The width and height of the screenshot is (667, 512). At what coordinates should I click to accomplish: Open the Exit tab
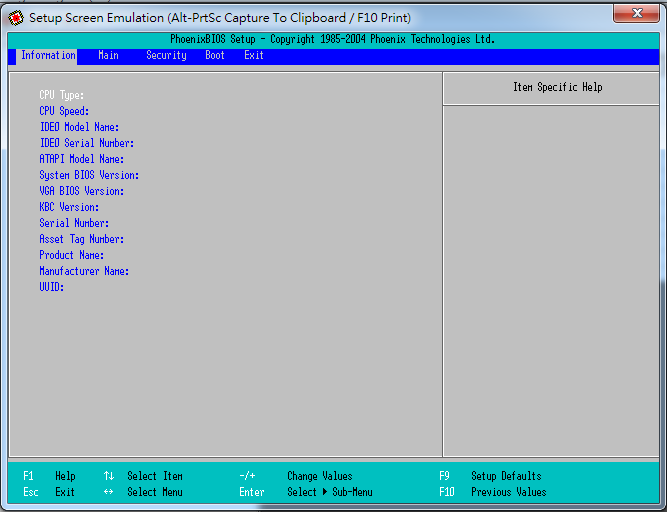[x=254, y=55]
